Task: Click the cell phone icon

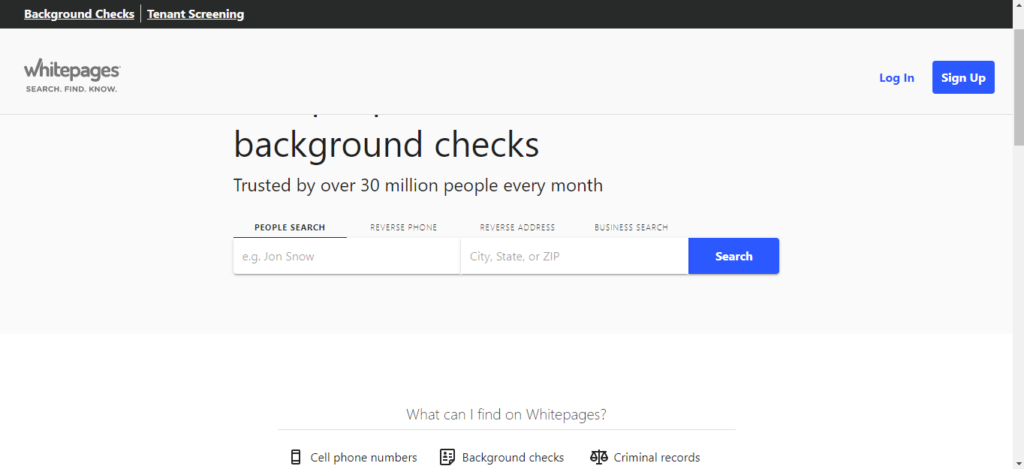Action: click(x=296, y=457)
